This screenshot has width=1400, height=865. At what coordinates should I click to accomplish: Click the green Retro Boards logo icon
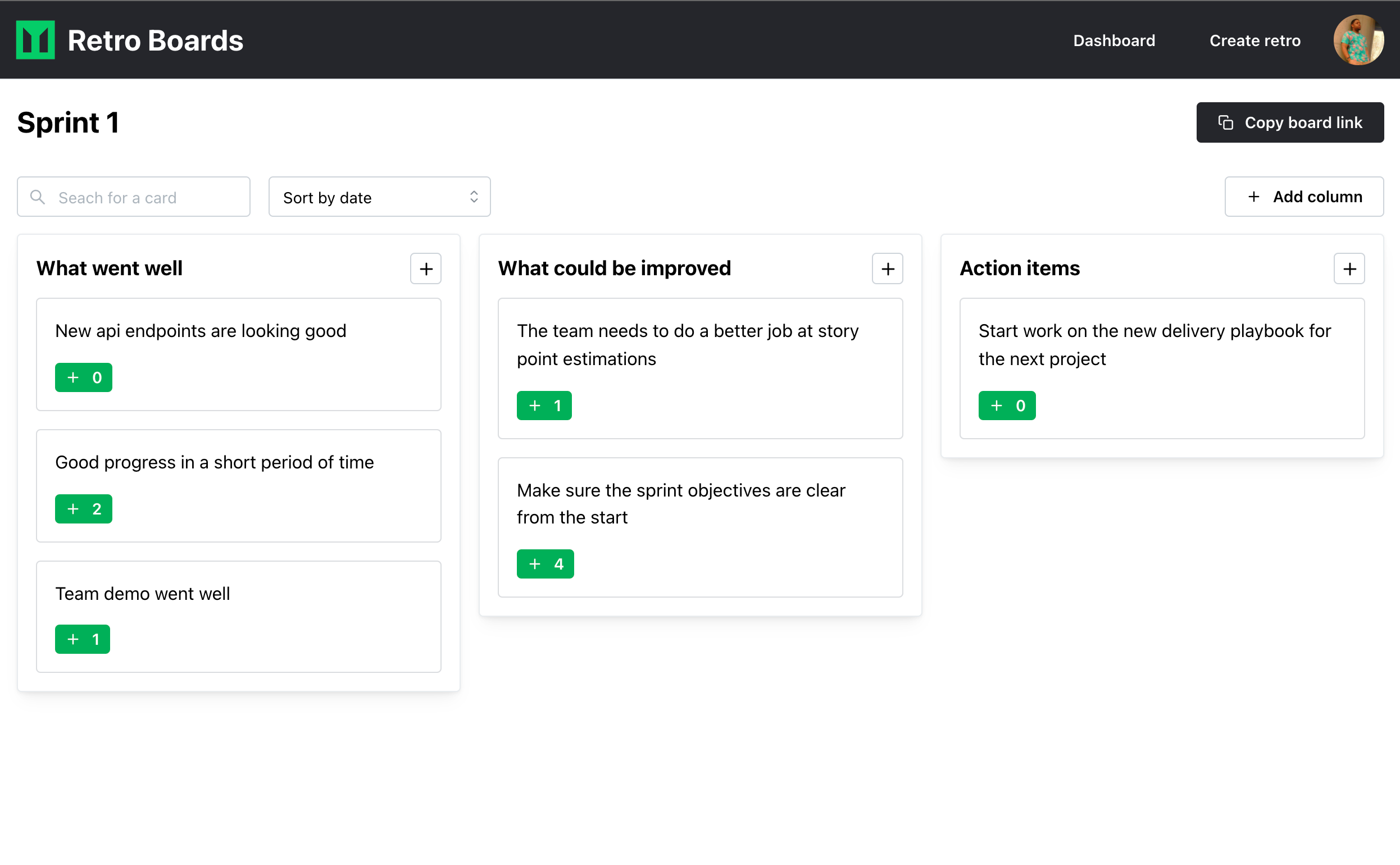click(x=35, y=40)
